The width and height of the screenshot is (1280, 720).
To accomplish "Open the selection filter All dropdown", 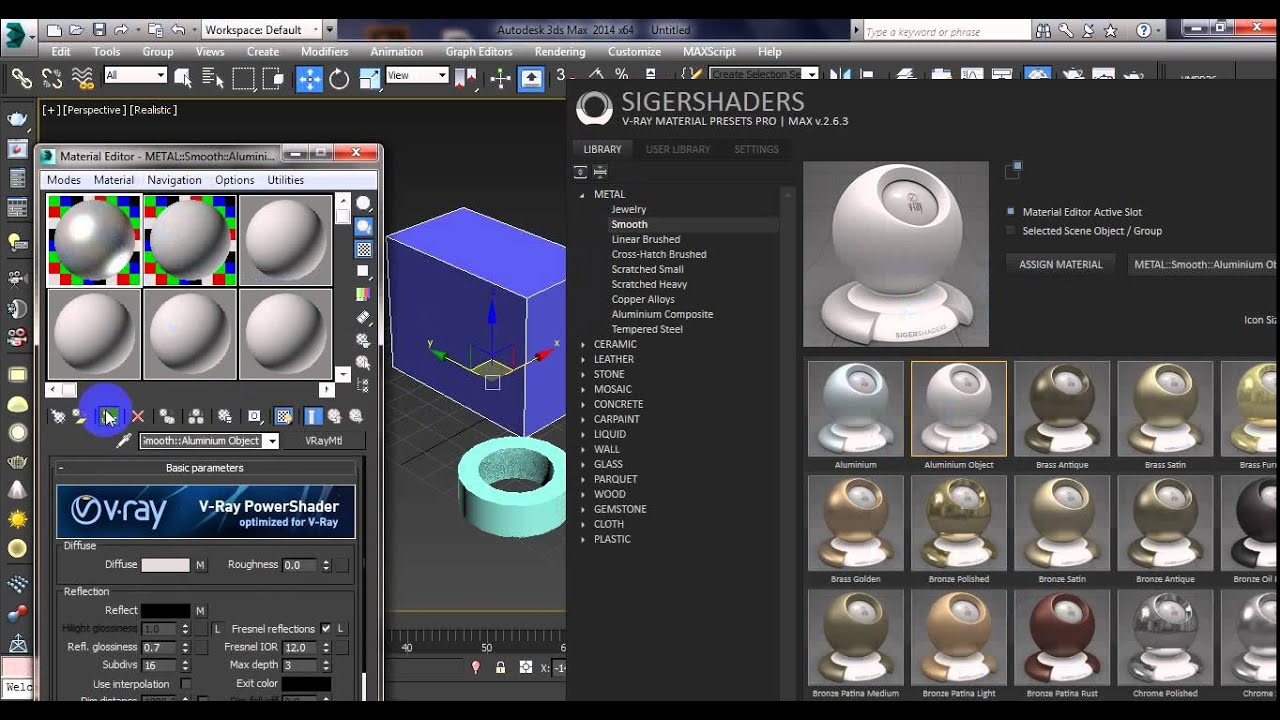I will click(x=135, y=75).
